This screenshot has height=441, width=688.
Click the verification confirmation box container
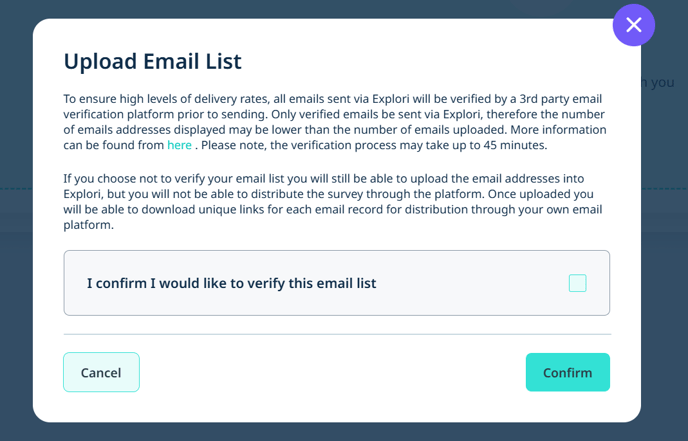click(337, 283)
